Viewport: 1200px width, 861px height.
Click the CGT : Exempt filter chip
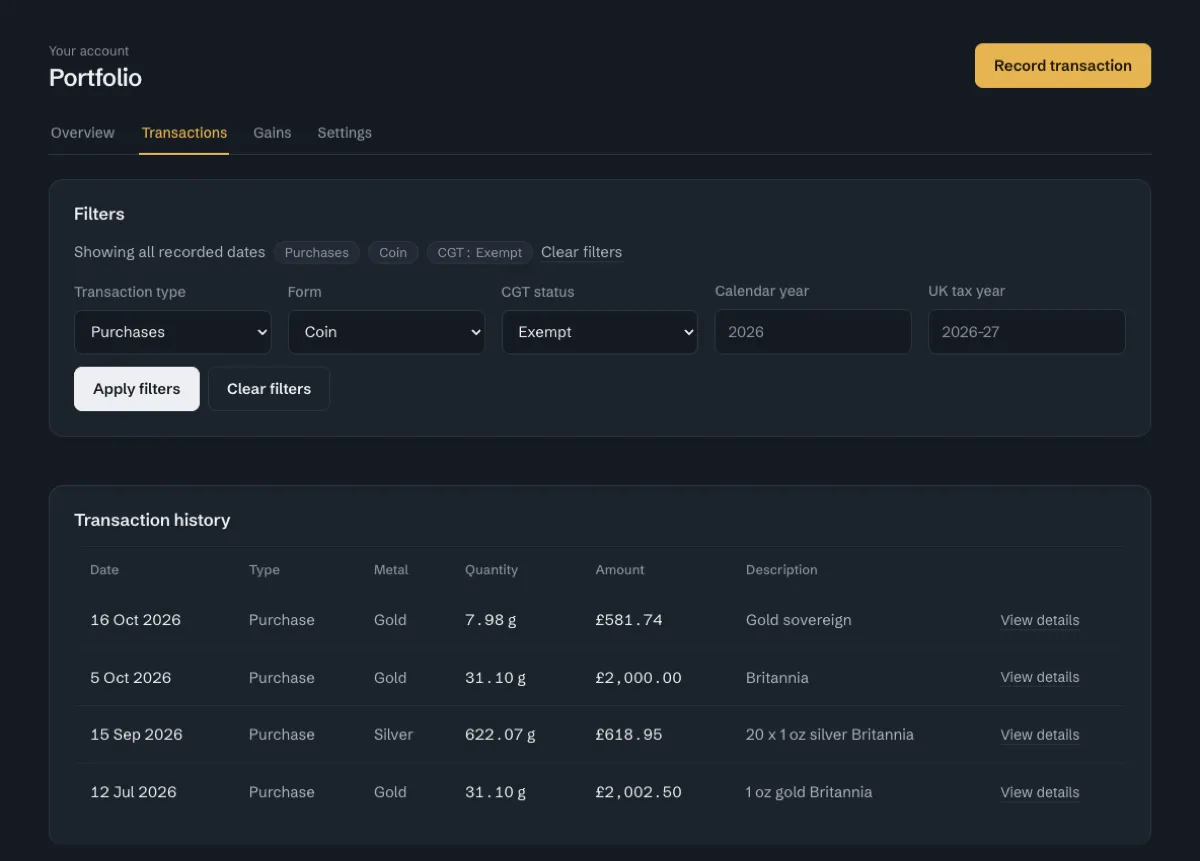tap(480, 252)
